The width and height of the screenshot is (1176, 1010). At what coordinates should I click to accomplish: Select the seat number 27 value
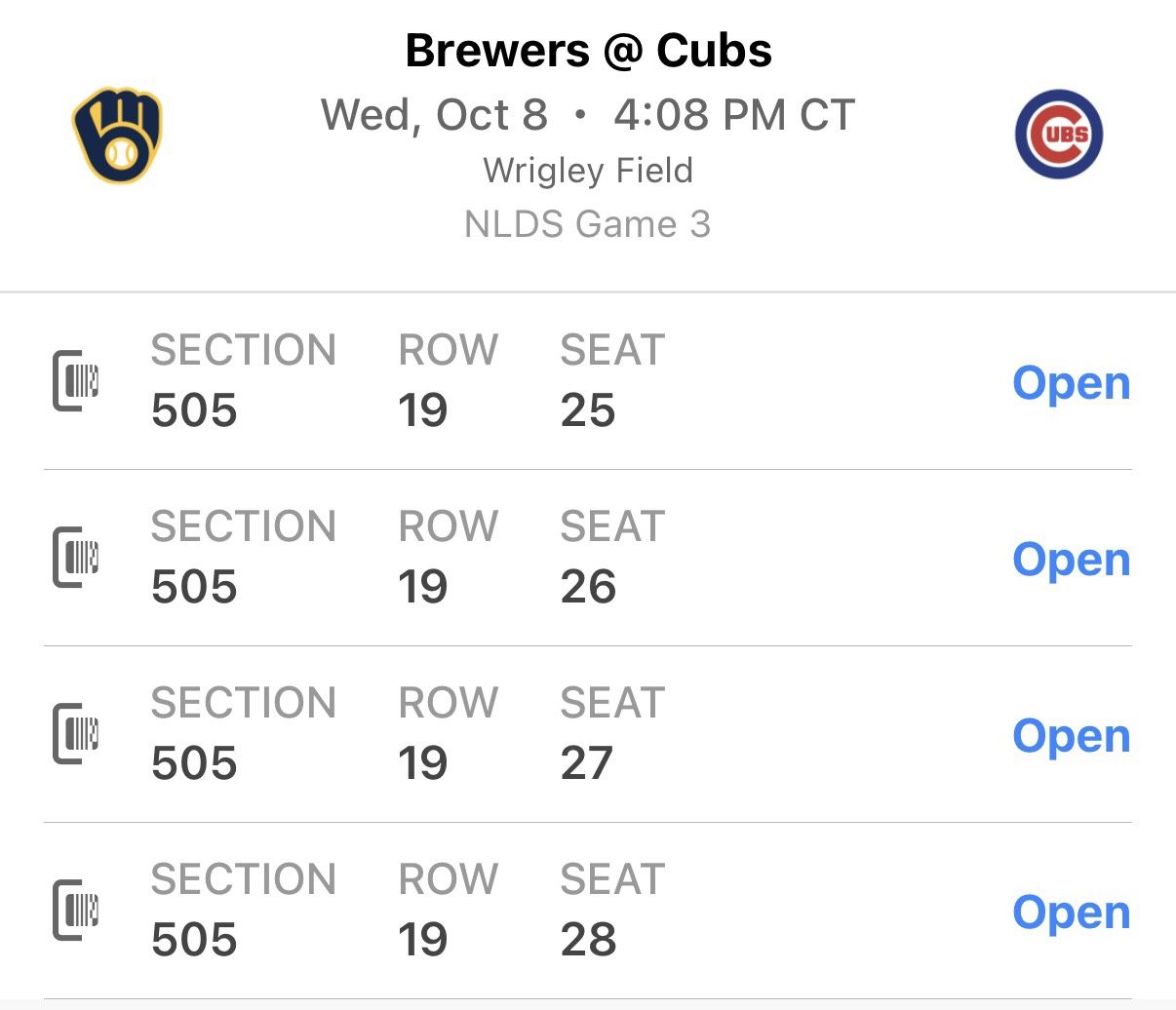(x=587, y=763)
